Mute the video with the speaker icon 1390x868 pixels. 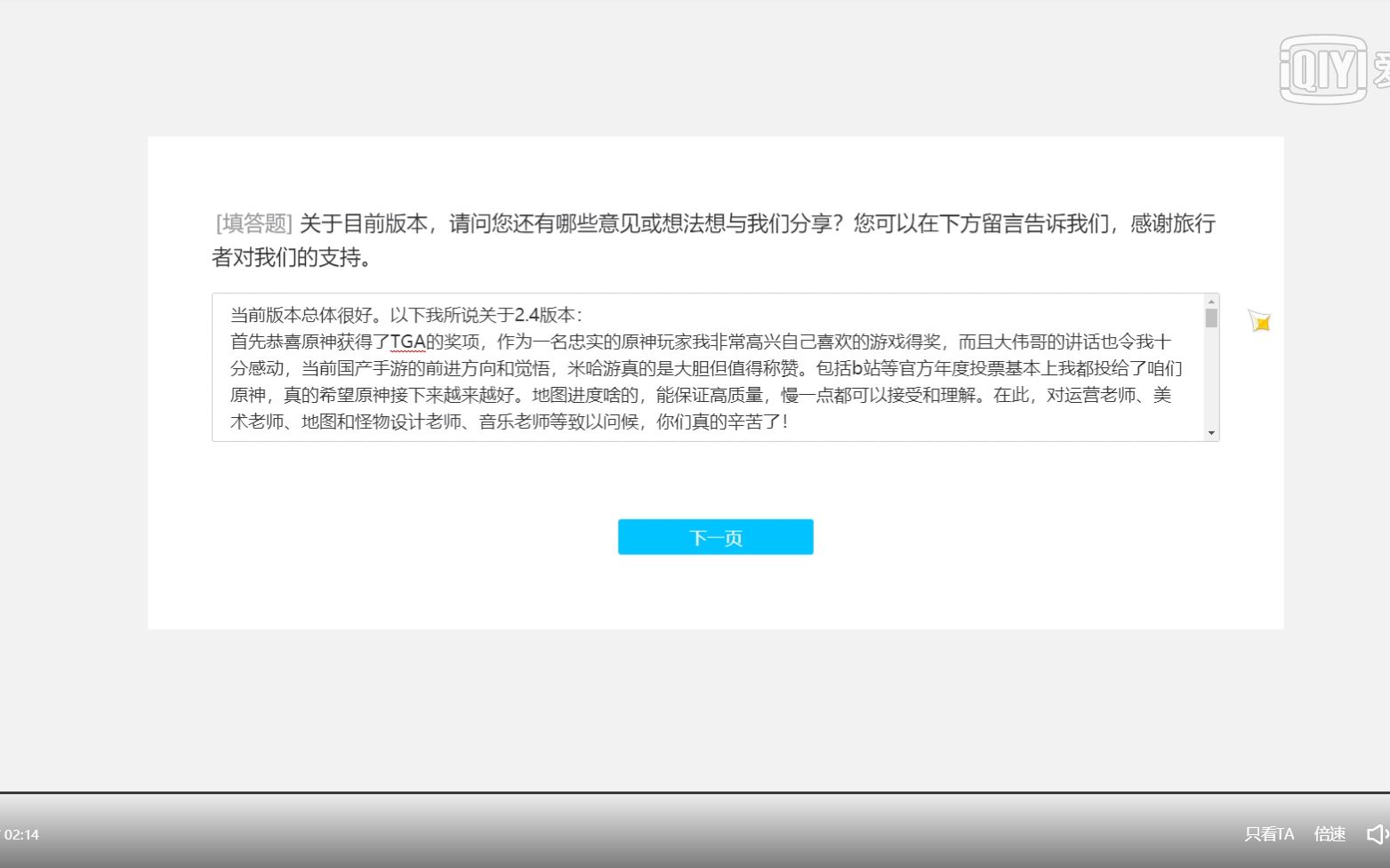1378,834
